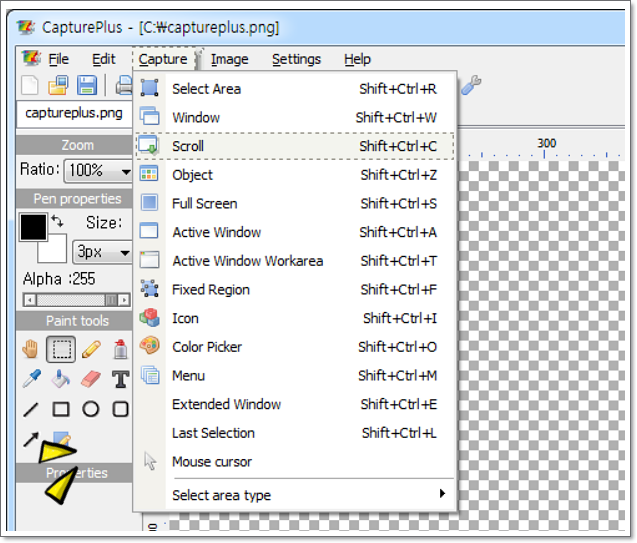Click the wrench settings toolbar icon
The image size is (637, 543).
pyautogui.click(x=471, y=85)
